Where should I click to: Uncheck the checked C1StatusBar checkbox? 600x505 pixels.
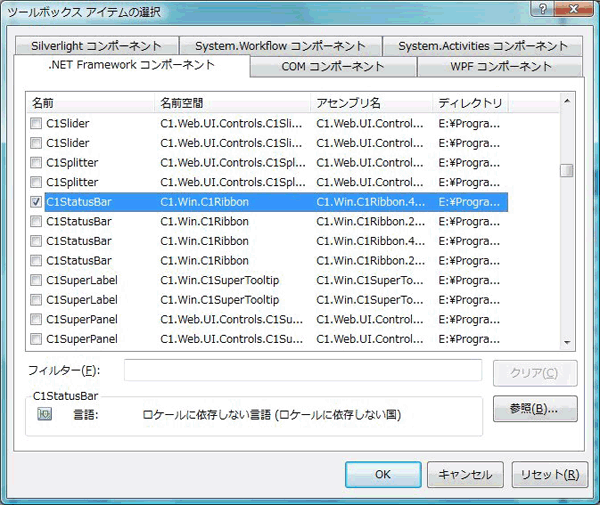click(x=36, y=202)
